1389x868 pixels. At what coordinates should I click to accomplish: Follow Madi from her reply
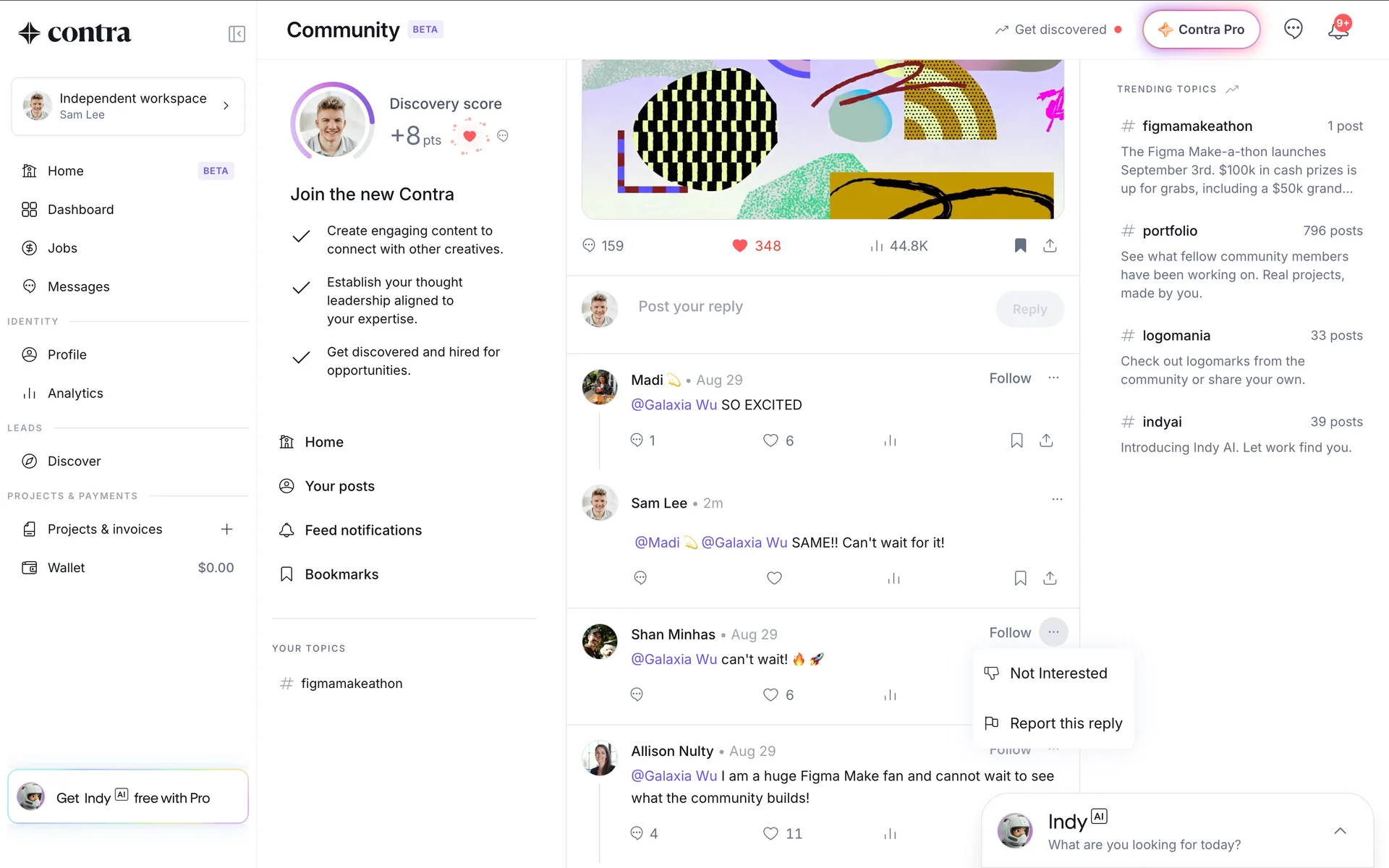tap(1010, 378)
